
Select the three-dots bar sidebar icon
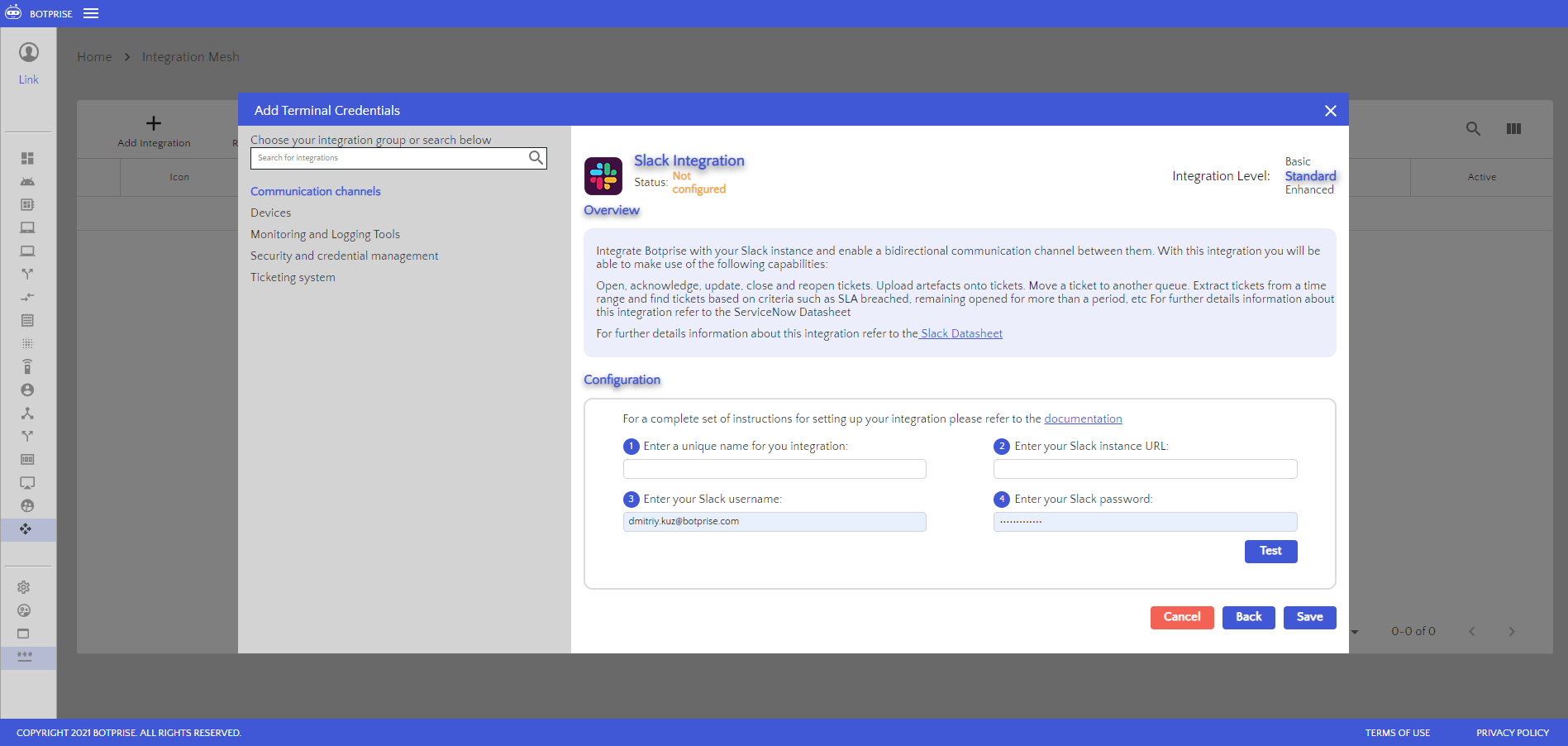coord(25,656)
